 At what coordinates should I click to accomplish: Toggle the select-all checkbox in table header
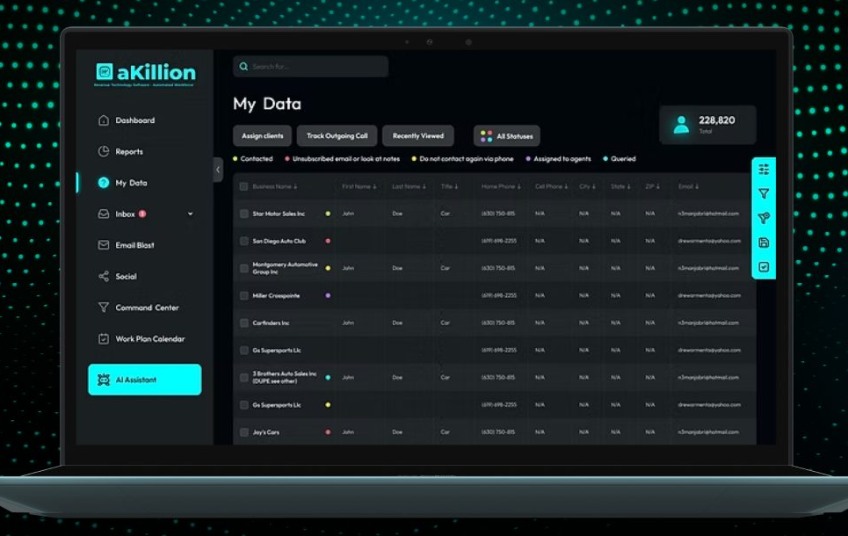click(244, 186)
